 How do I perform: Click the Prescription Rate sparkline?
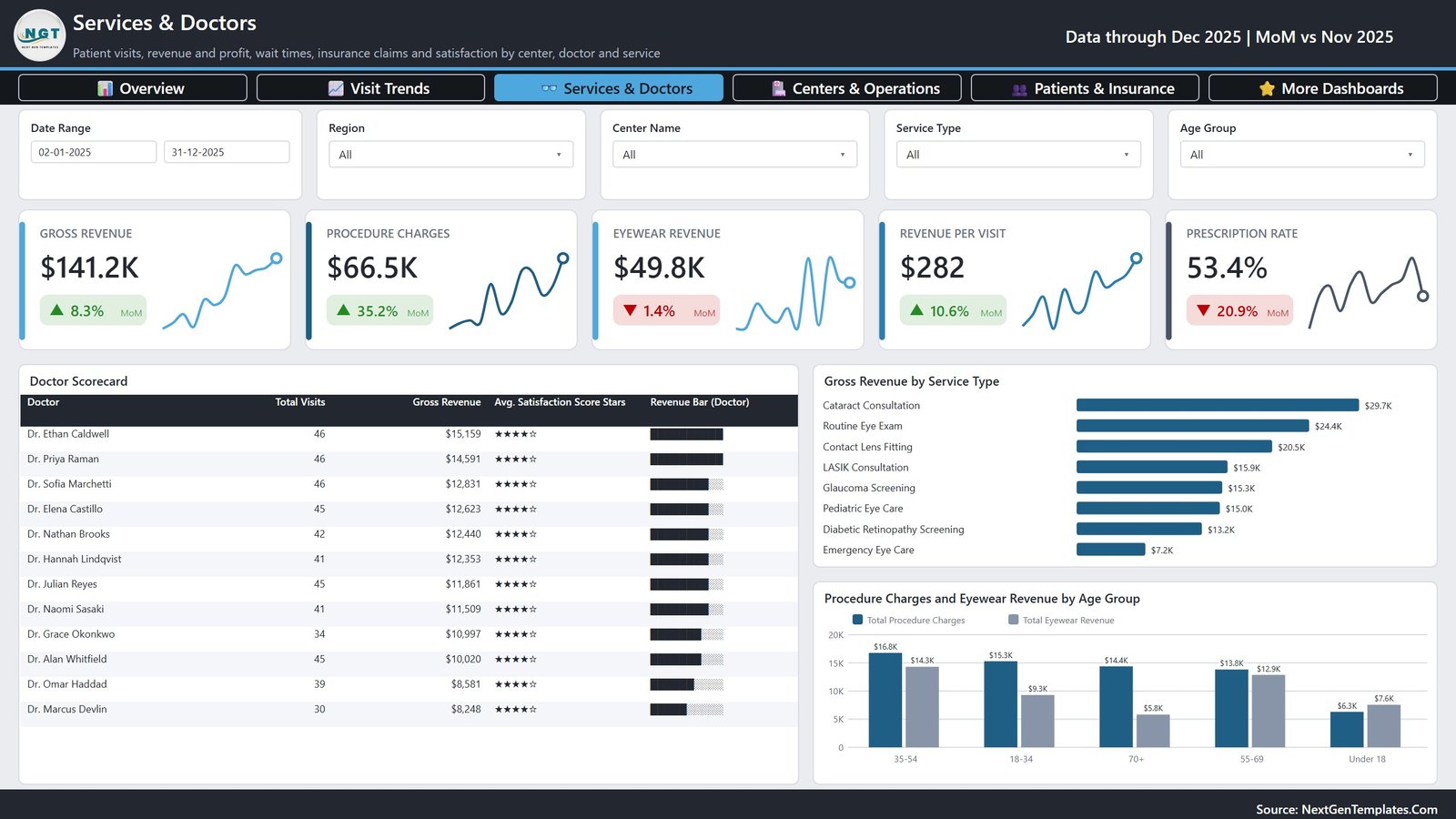click(x=1369, y=291)
